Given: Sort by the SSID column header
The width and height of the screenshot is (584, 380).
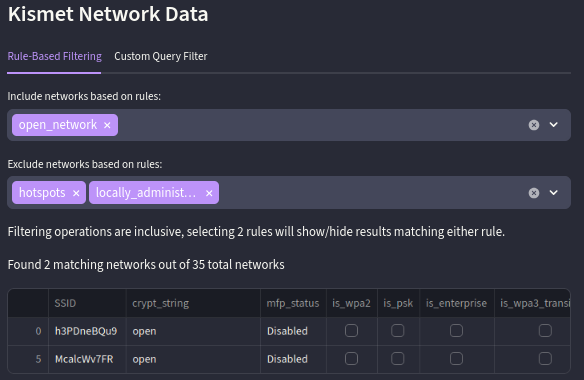Looking at the screenshot, I should pos(87,303).
